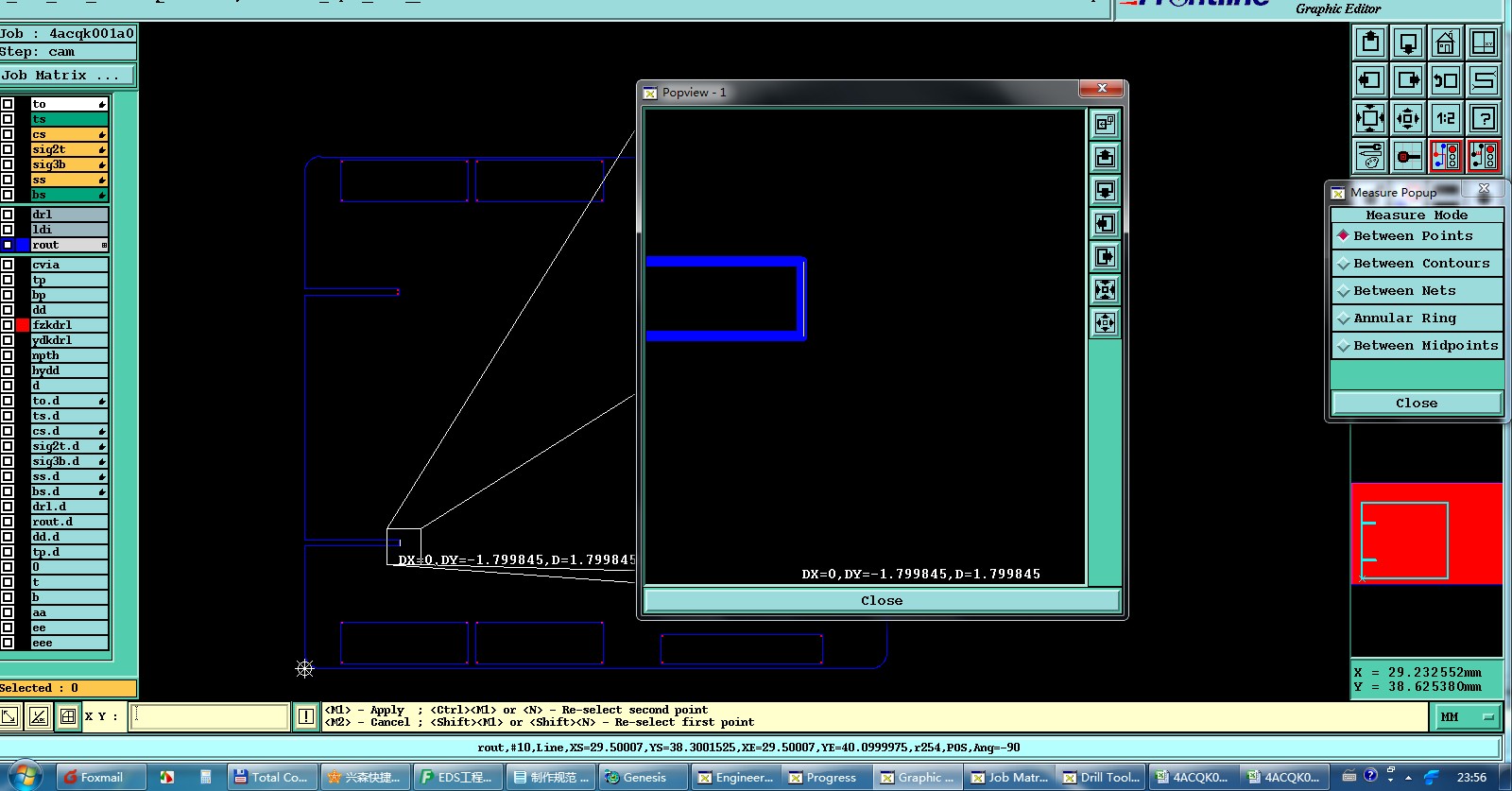The width and height of the screenshot is (1512, 791).
Task: Click the blue rout layer color swatch
Action: (23, 245)
